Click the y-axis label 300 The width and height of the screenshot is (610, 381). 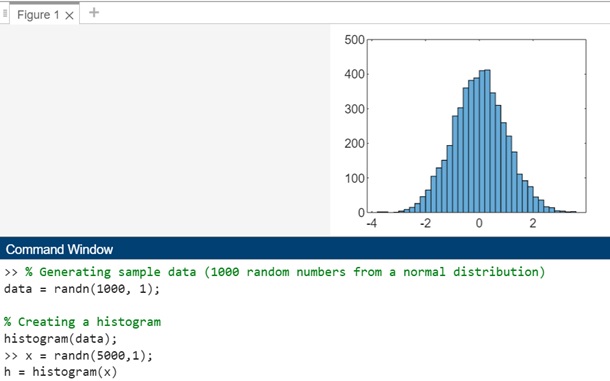point(354,109)
